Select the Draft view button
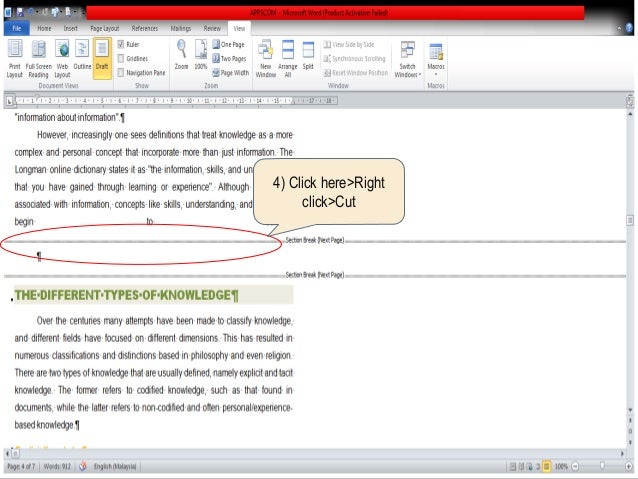The width and height of the screenshot is (638, 479). coord(102,57)
